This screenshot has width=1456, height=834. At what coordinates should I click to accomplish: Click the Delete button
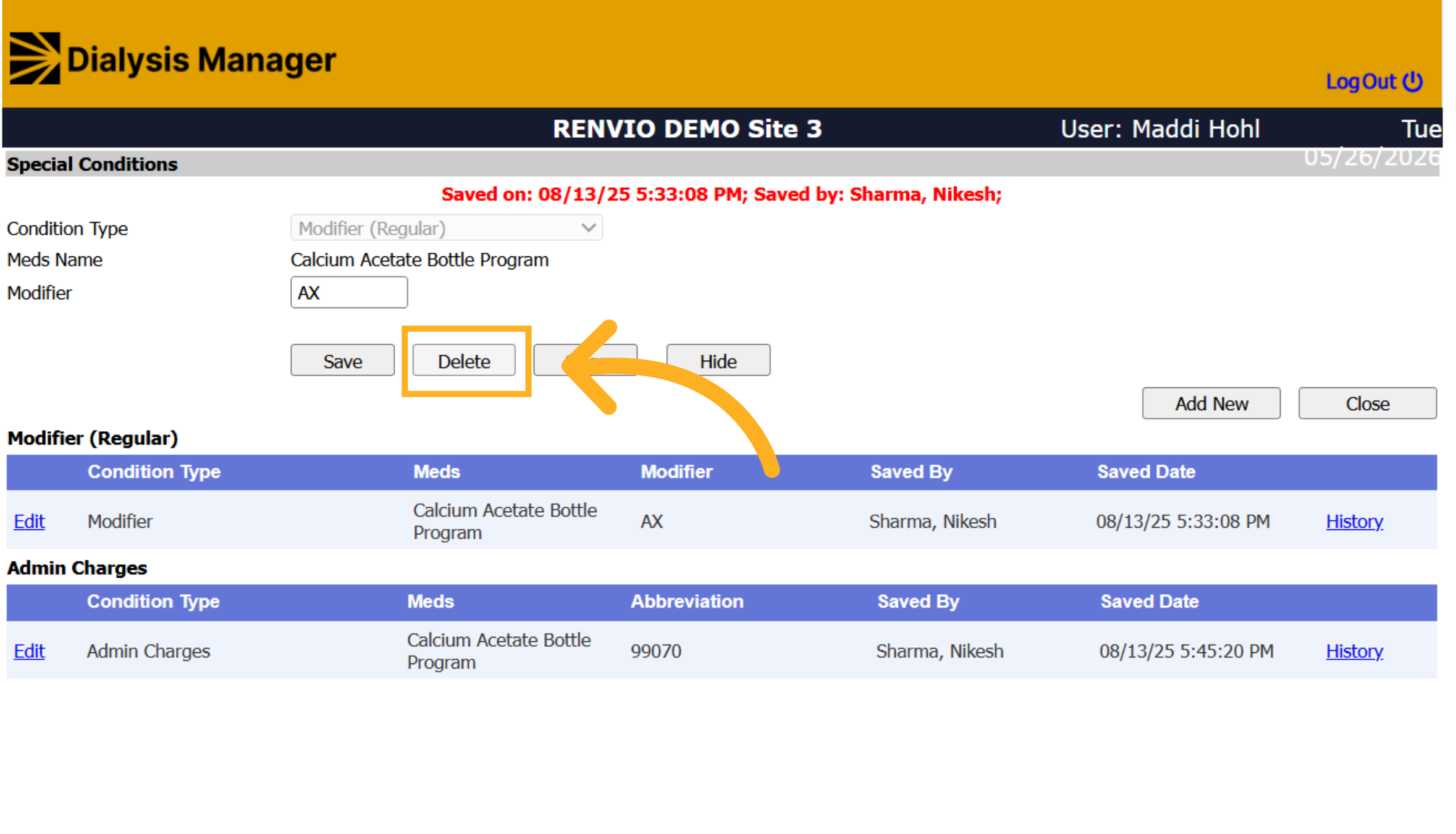[x=464, y=360]
